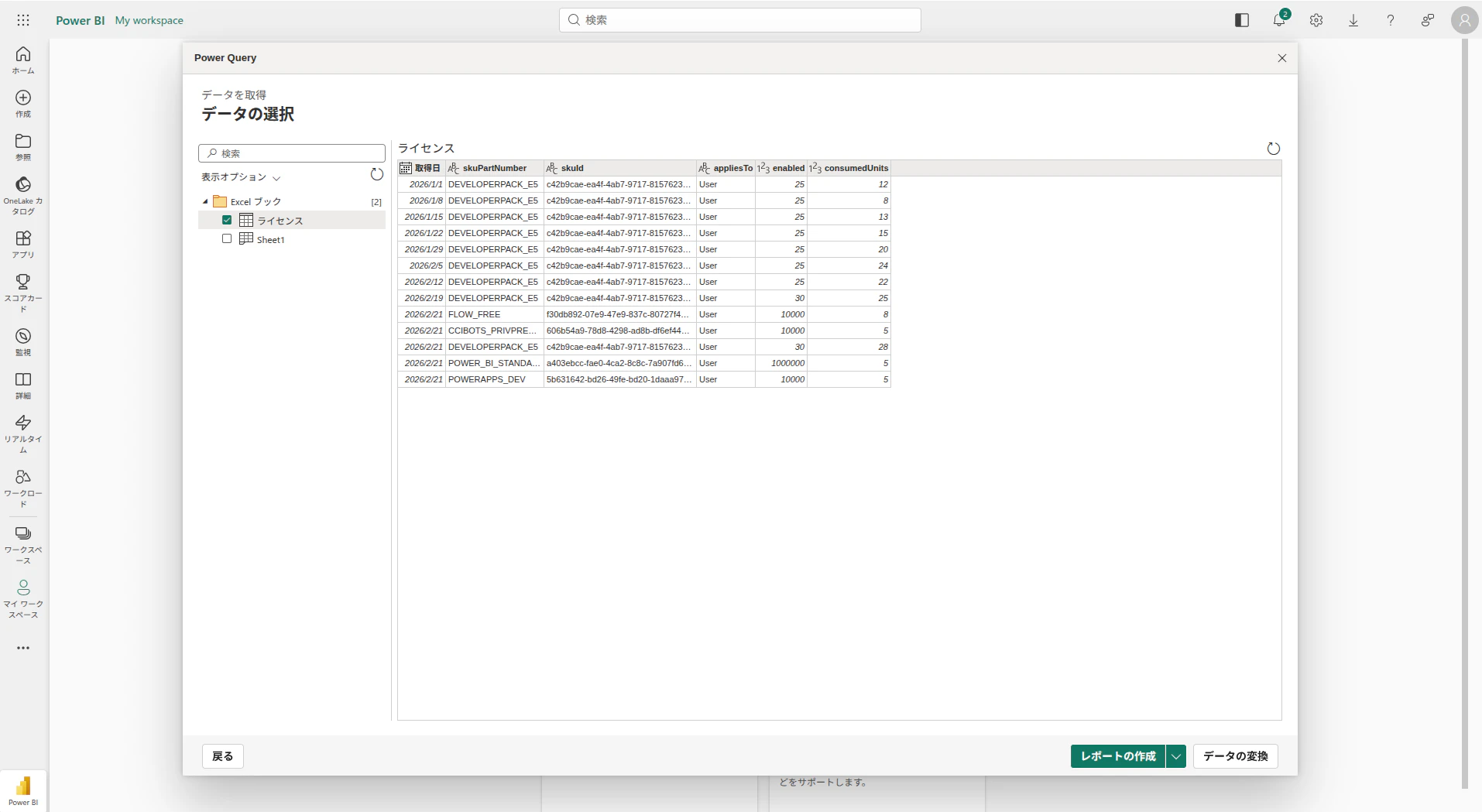Click the enabled column header
Screen dimensions: 1482x812
(x=781, y=168)
